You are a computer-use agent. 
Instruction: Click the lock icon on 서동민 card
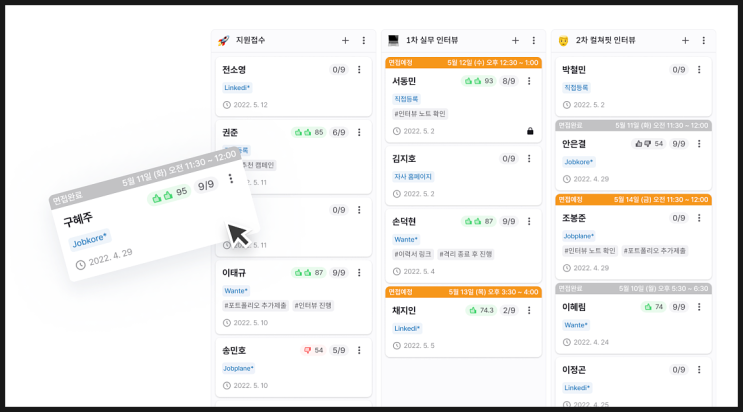pyautogui.click(x=530, y=131)
